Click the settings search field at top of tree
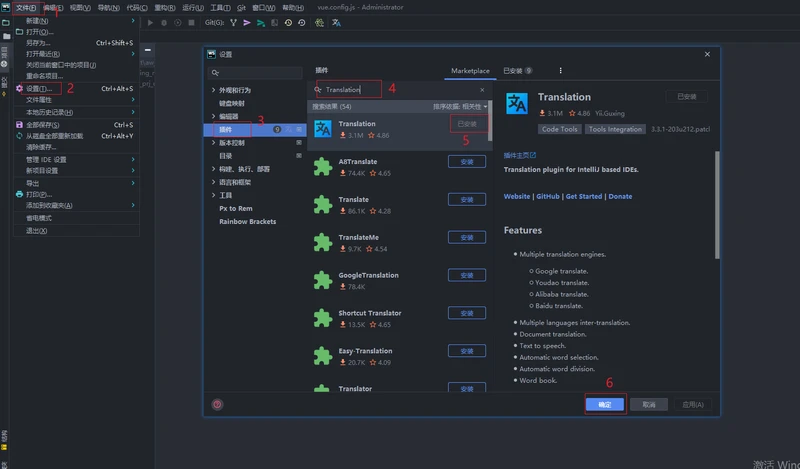Image resolution: width=800 pixels, height=469 pixels. (x=255, y=72)
